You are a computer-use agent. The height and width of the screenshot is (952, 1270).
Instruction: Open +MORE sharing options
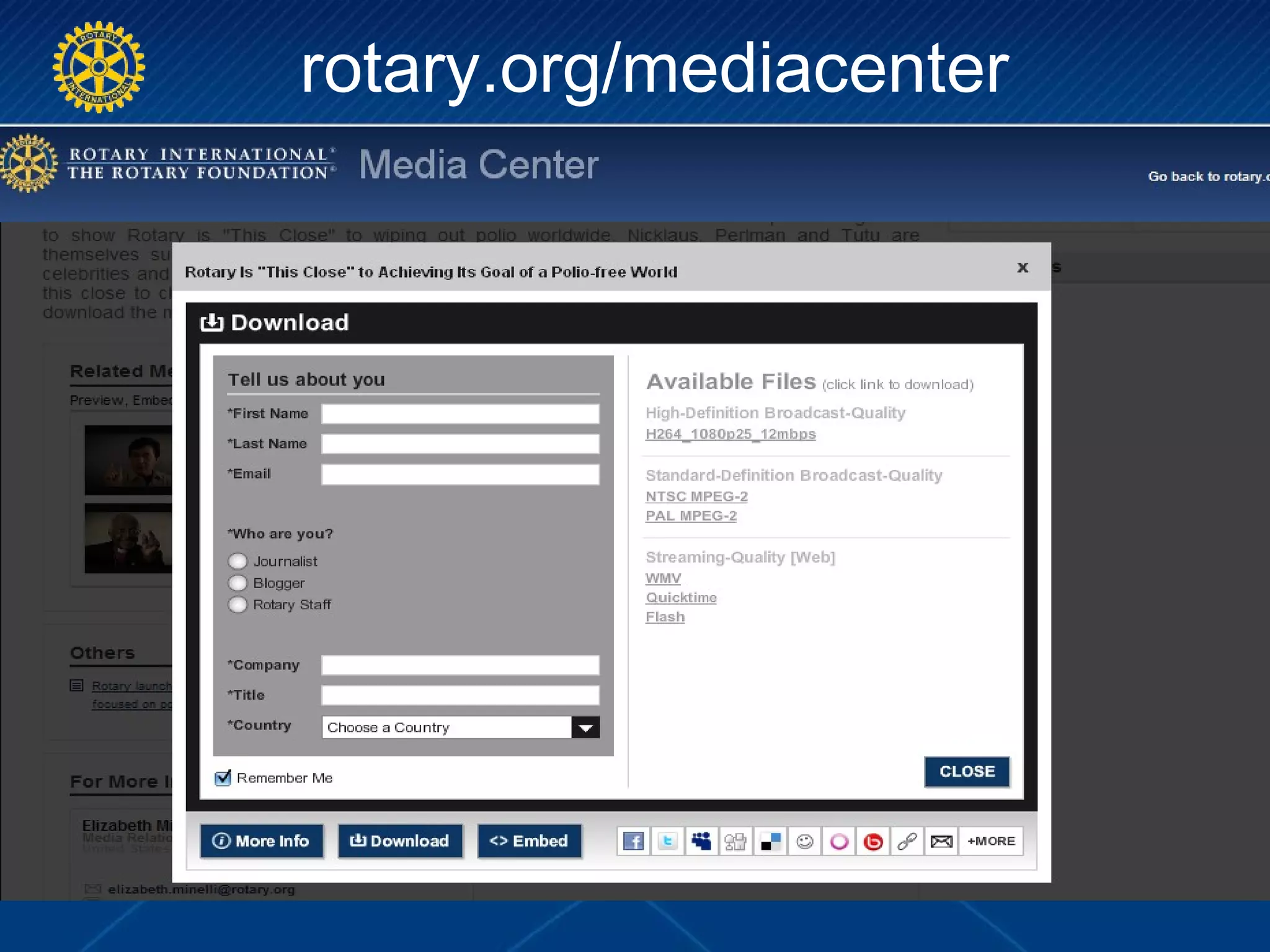coord(991,841)
